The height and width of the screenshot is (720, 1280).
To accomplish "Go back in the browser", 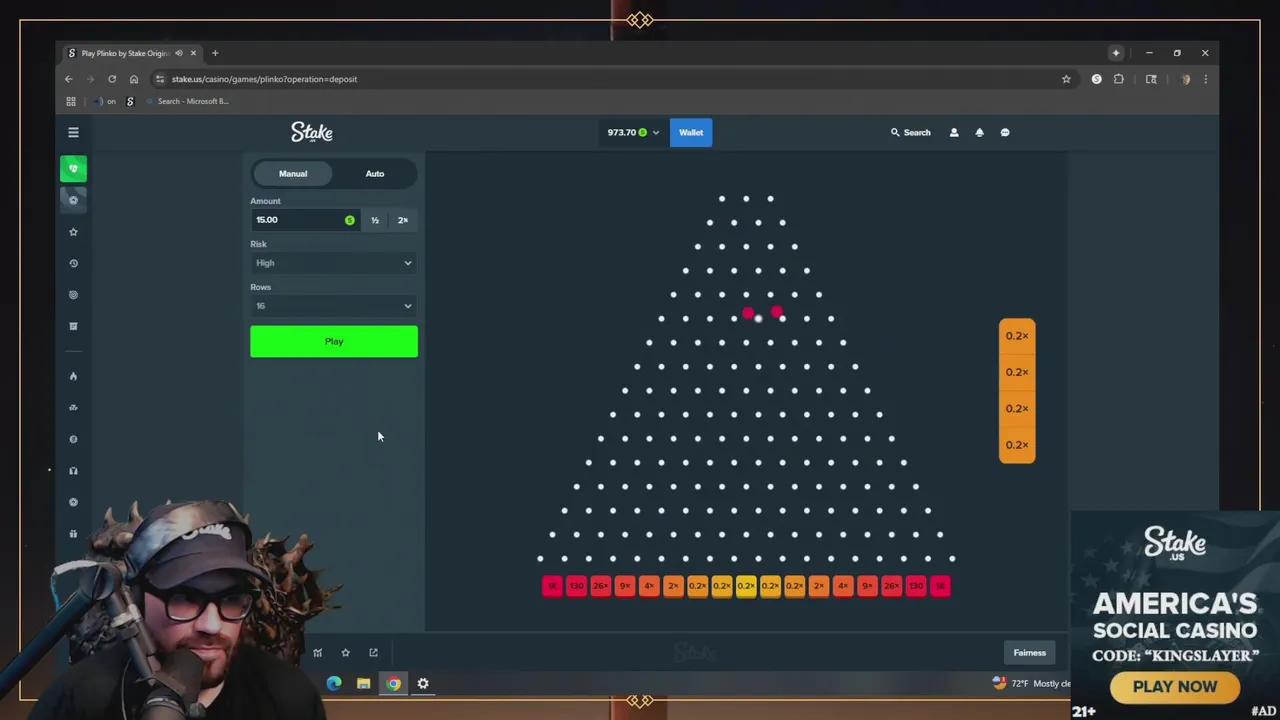I will click(x=69, y=79).
